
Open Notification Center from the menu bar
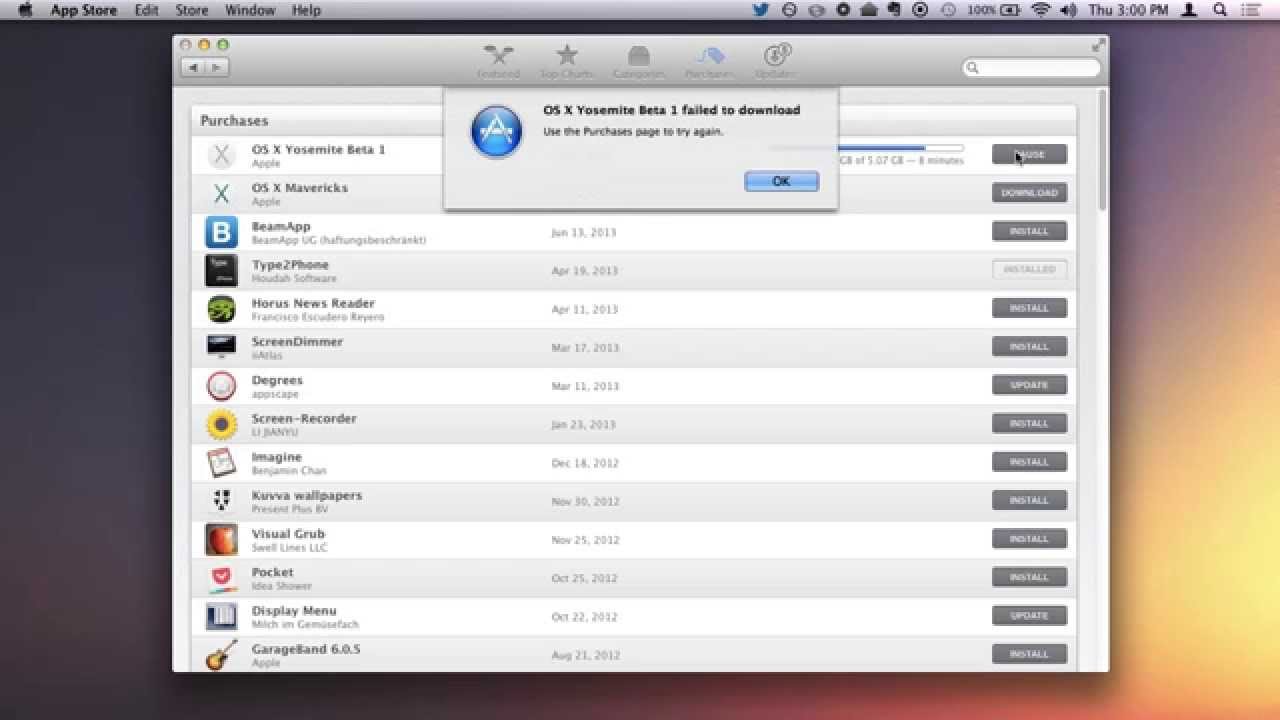(x=1253, y=10)
